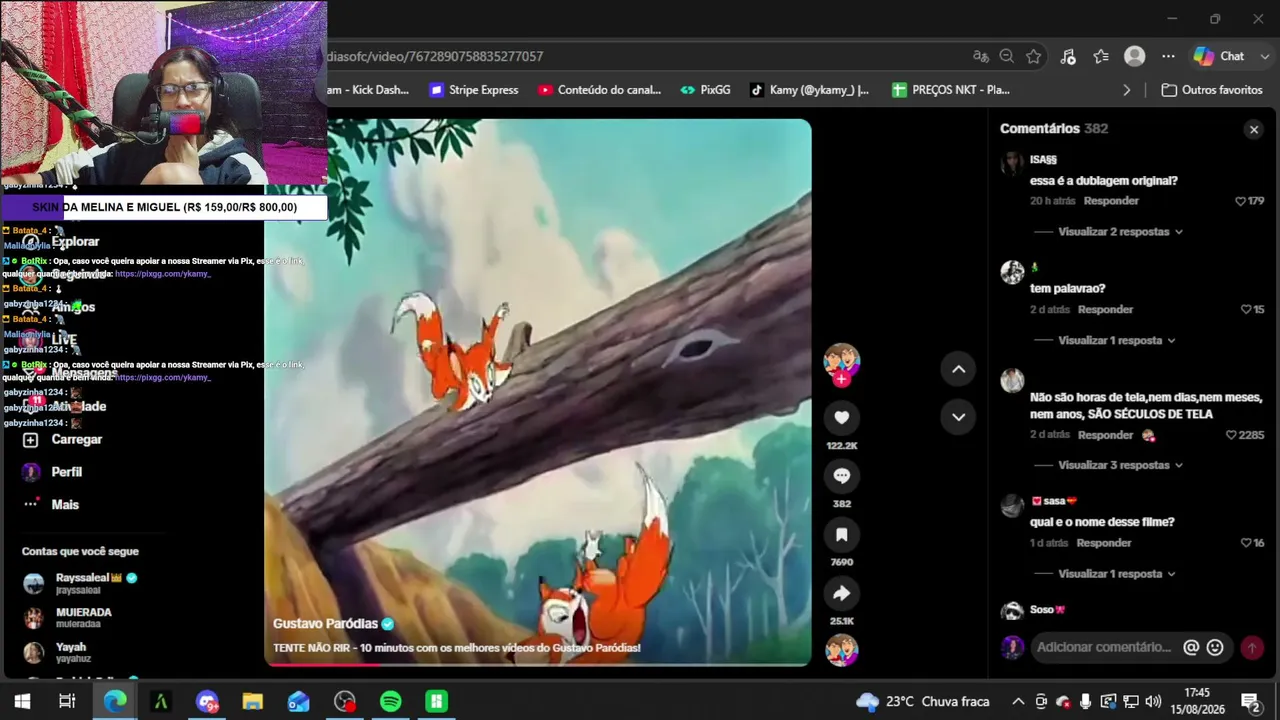Open the 'Conteúdo do canal...' YouTube bookmark
Viewport: 1280px width, 720px height.
[x=599, y=90]
